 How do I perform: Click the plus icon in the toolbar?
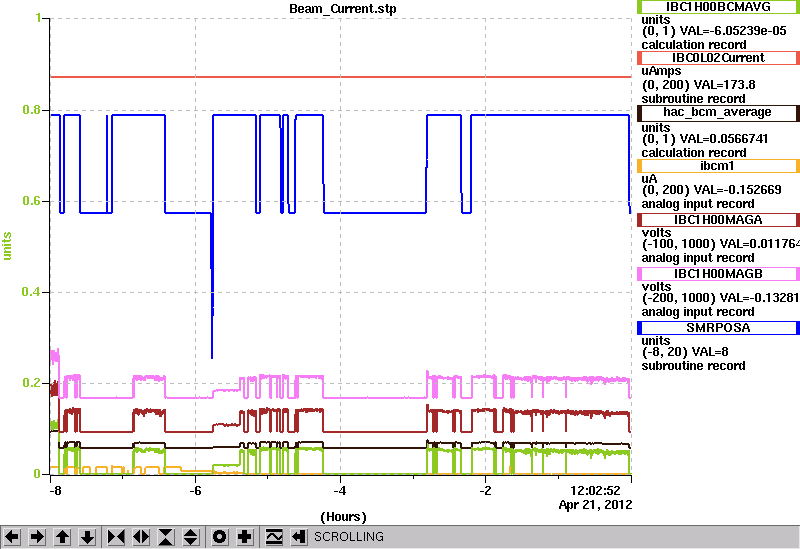pos(245,537)
